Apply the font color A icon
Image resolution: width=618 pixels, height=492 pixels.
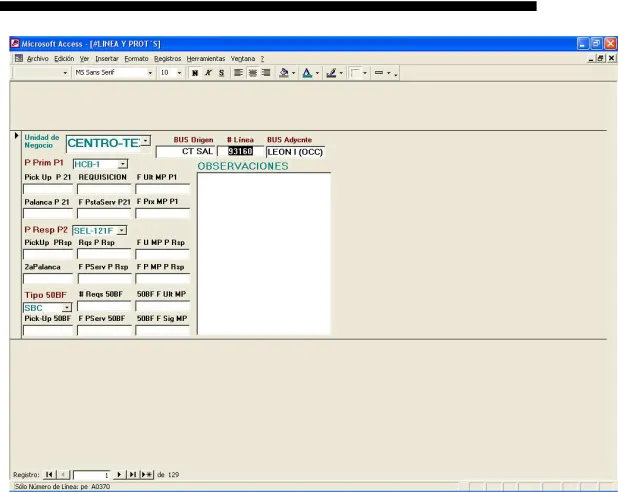(307, 73)
